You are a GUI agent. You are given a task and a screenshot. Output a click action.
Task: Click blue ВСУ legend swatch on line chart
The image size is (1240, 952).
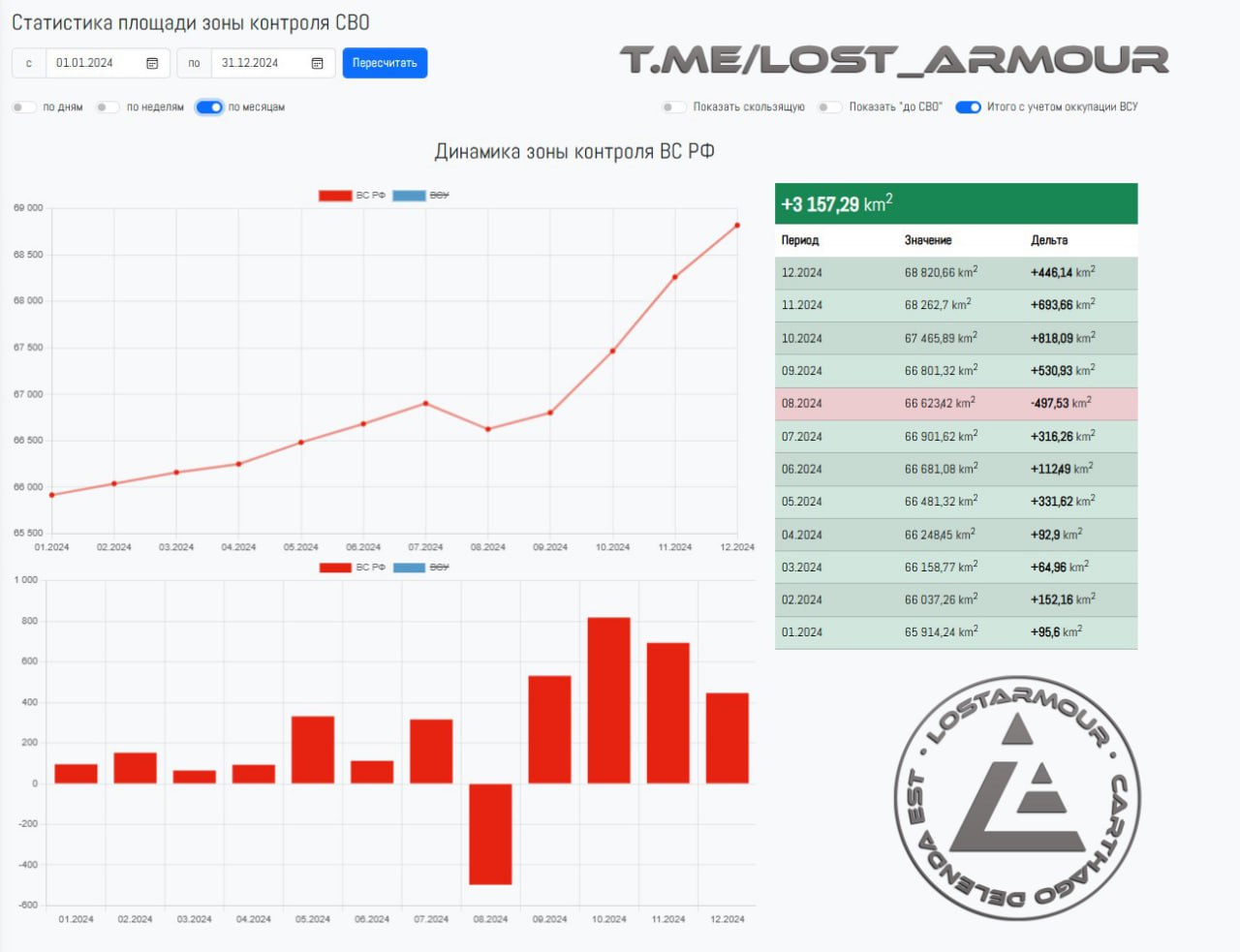(409, 196)
